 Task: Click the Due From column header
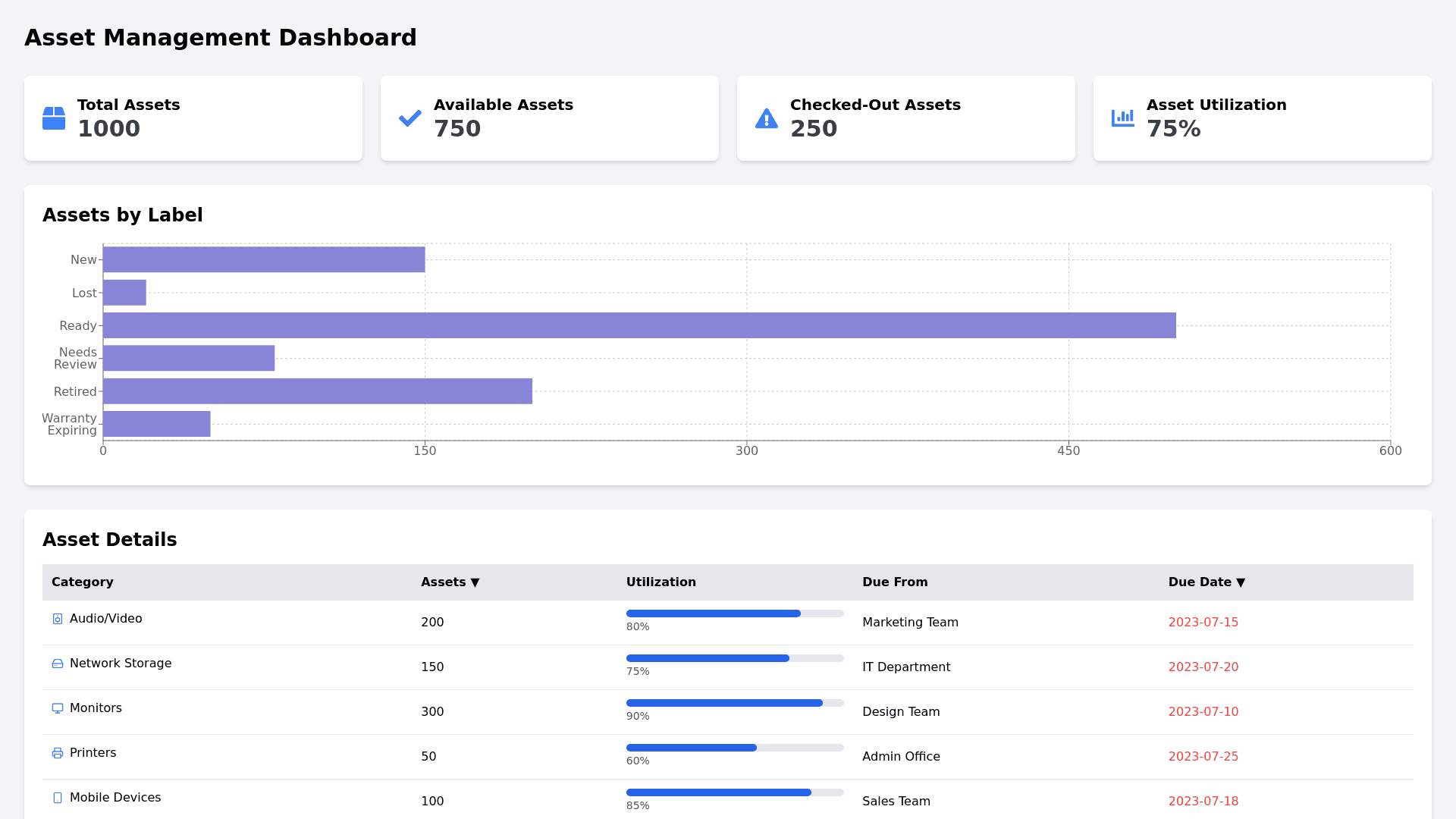click(x=895, y=582)
